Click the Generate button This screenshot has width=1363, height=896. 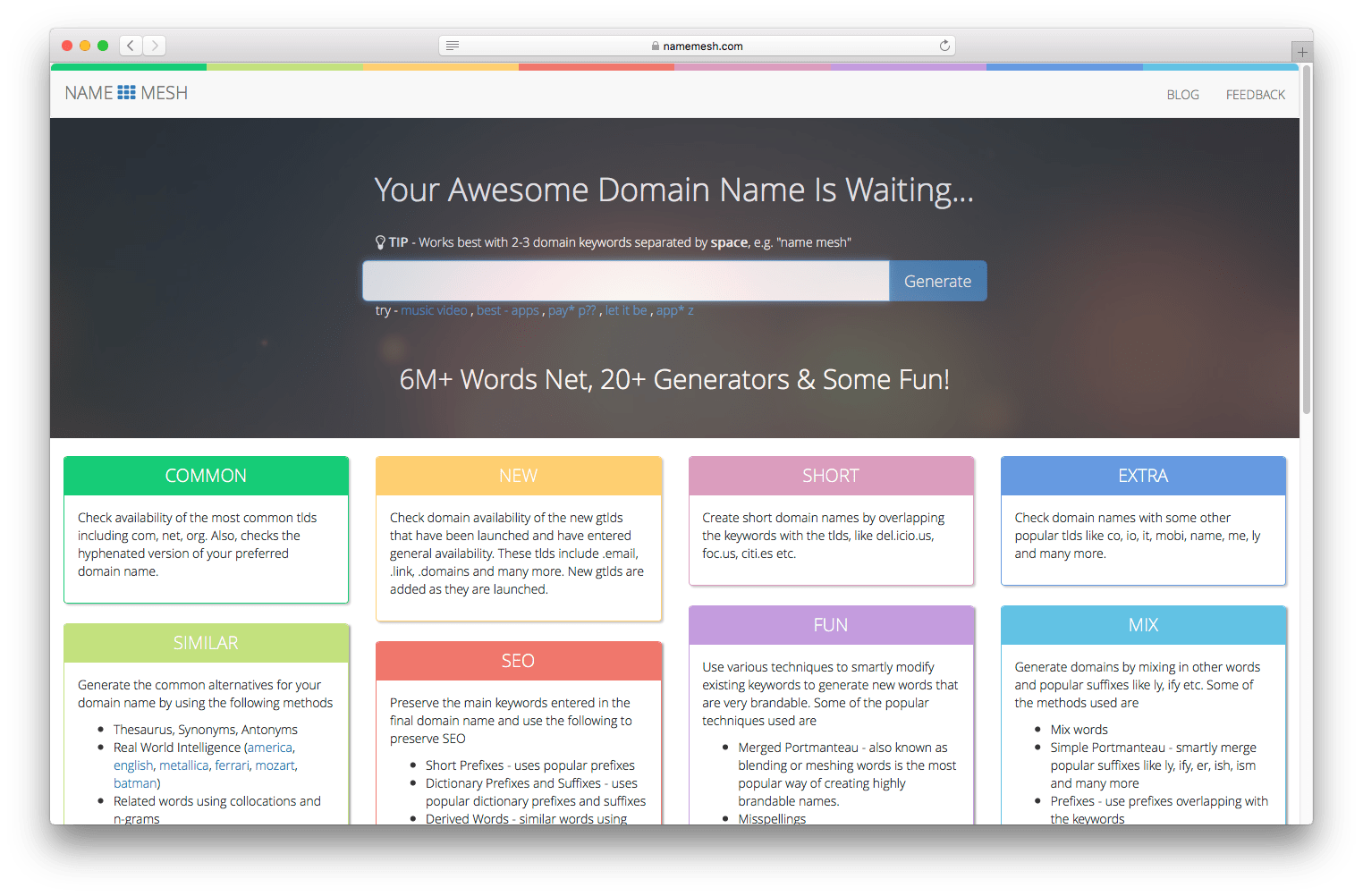coord(937,281)
